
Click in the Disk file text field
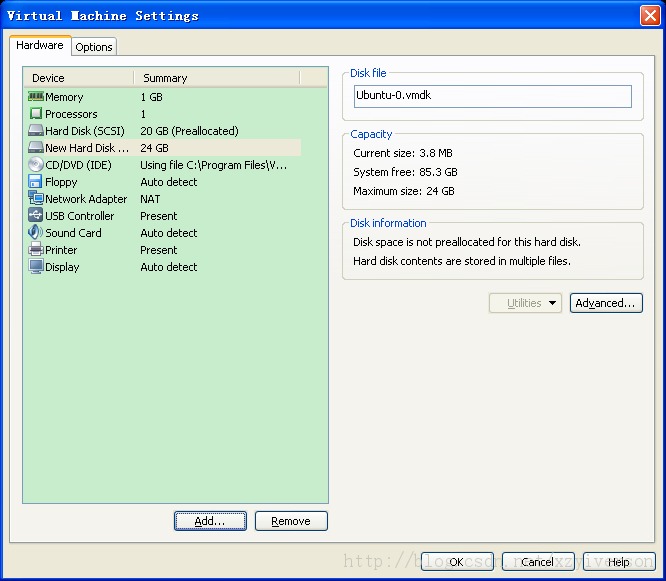coord(492,96)
